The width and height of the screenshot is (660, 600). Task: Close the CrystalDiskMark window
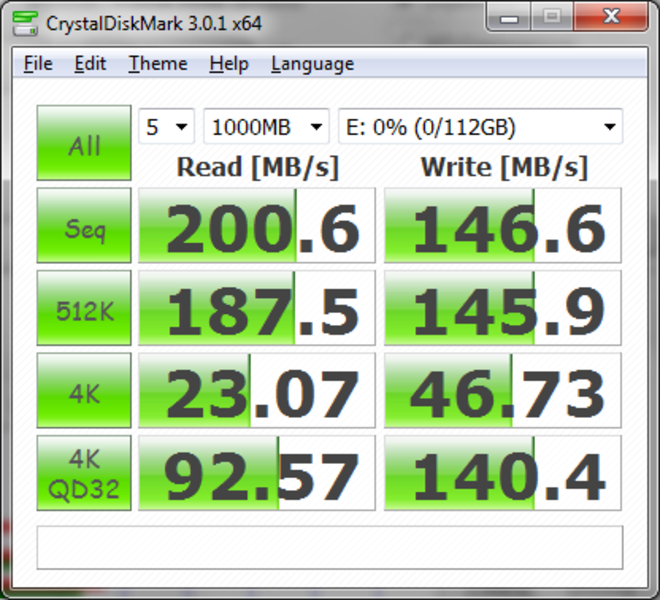tap(611, 17)
